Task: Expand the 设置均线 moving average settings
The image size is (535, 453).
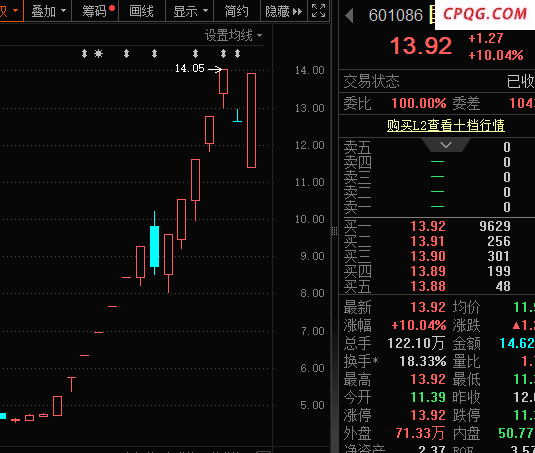Action: click(x=233, y=35)
